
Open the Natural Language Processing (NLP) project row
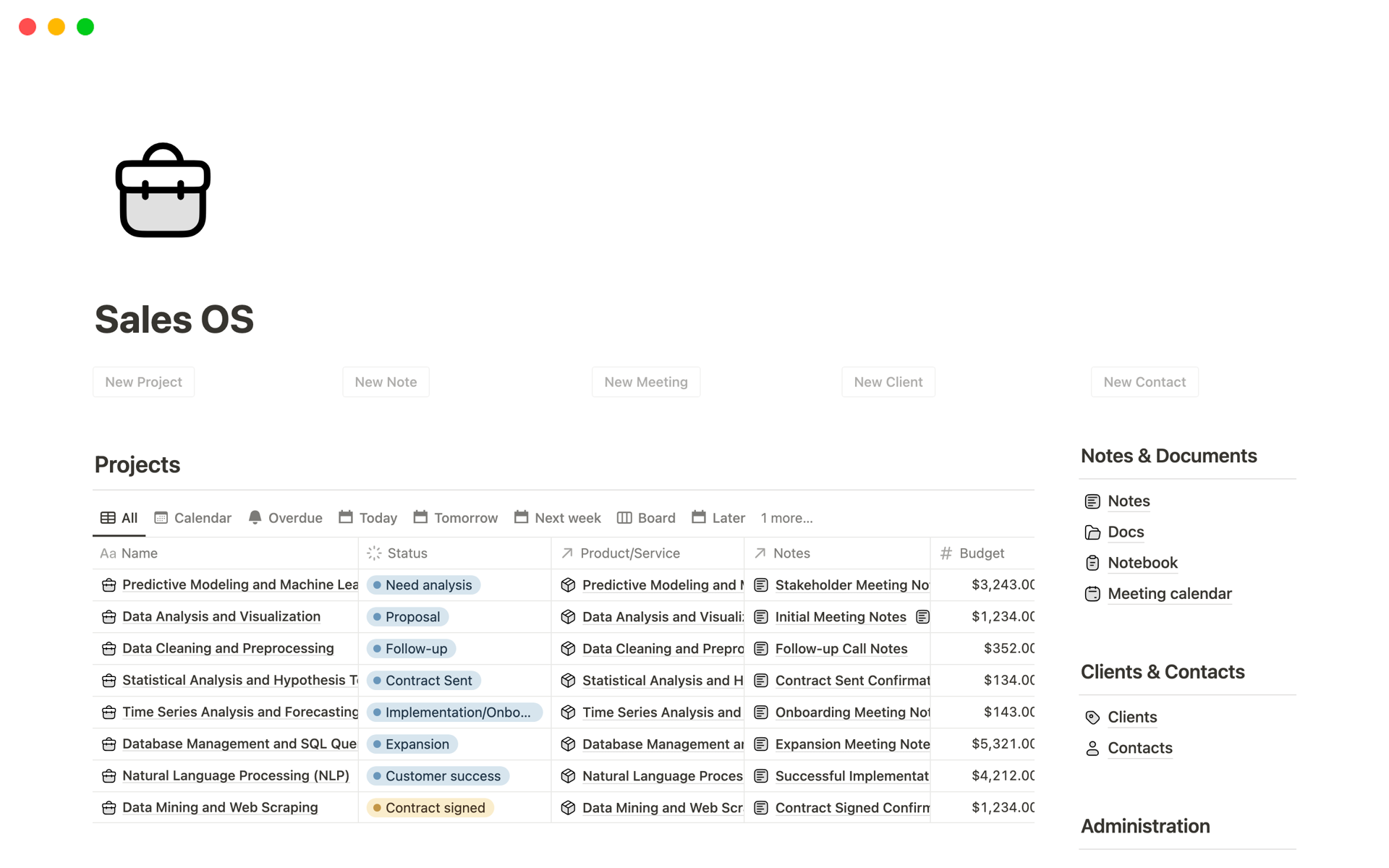point(236,775)
